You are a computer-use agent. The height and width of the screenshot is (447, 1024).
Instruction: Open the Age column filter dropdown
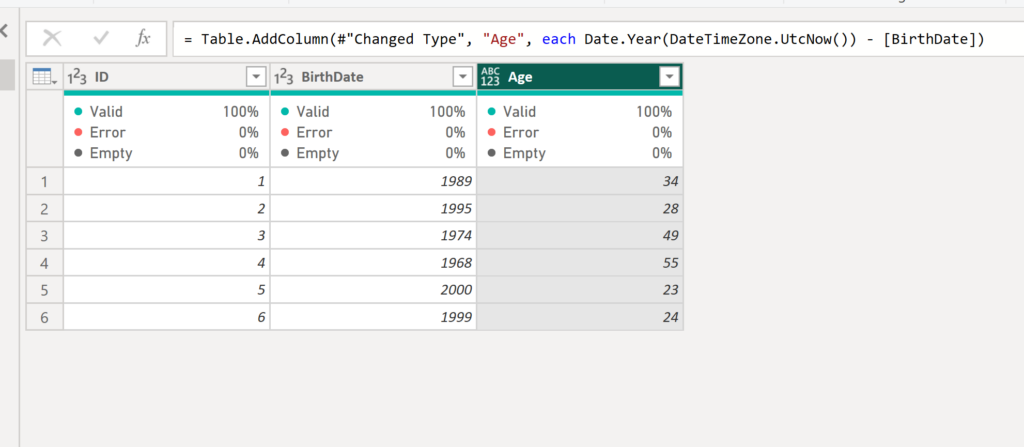point(669,77)
